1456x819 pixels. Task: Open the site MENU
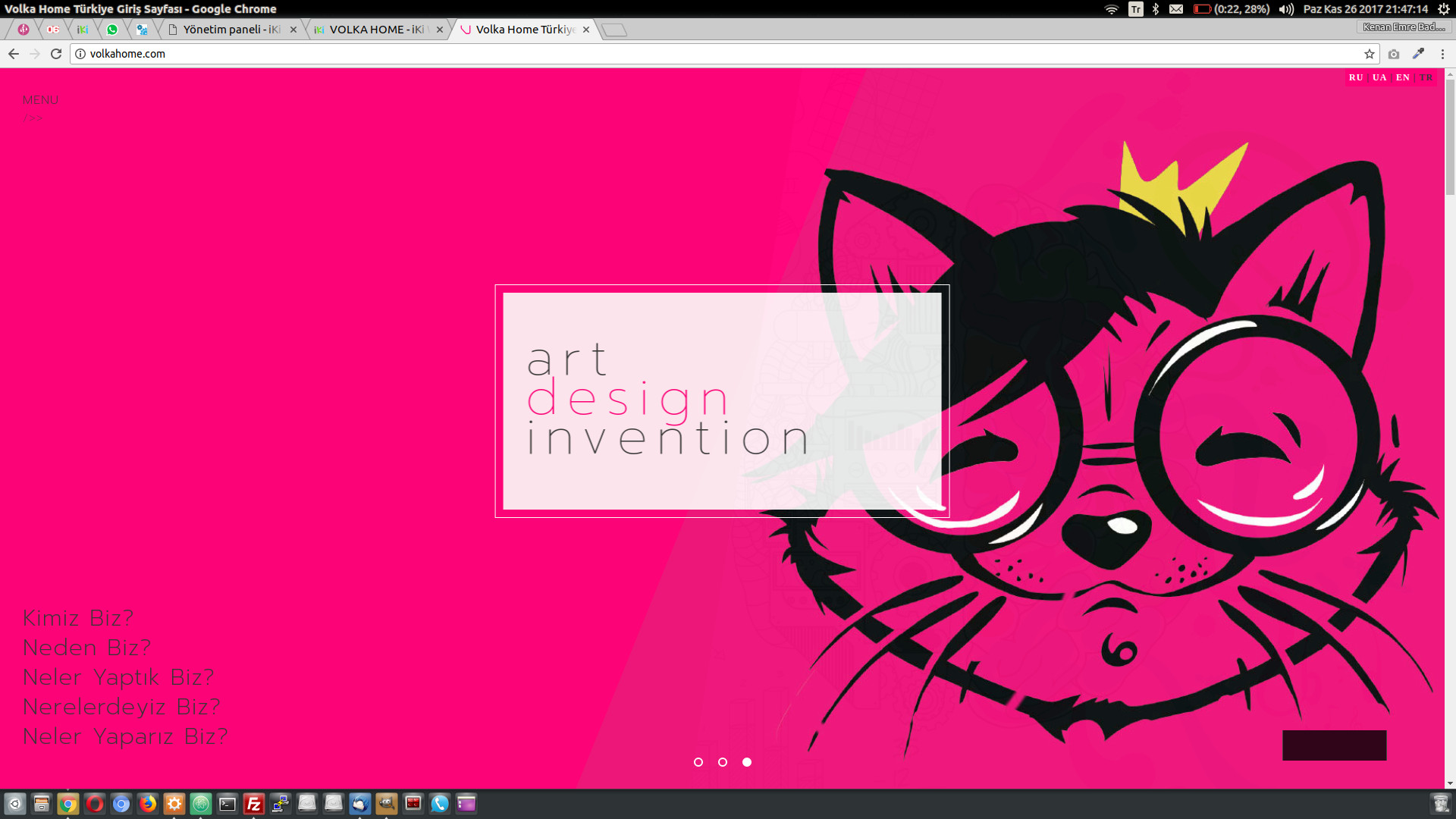pos(40,100)
